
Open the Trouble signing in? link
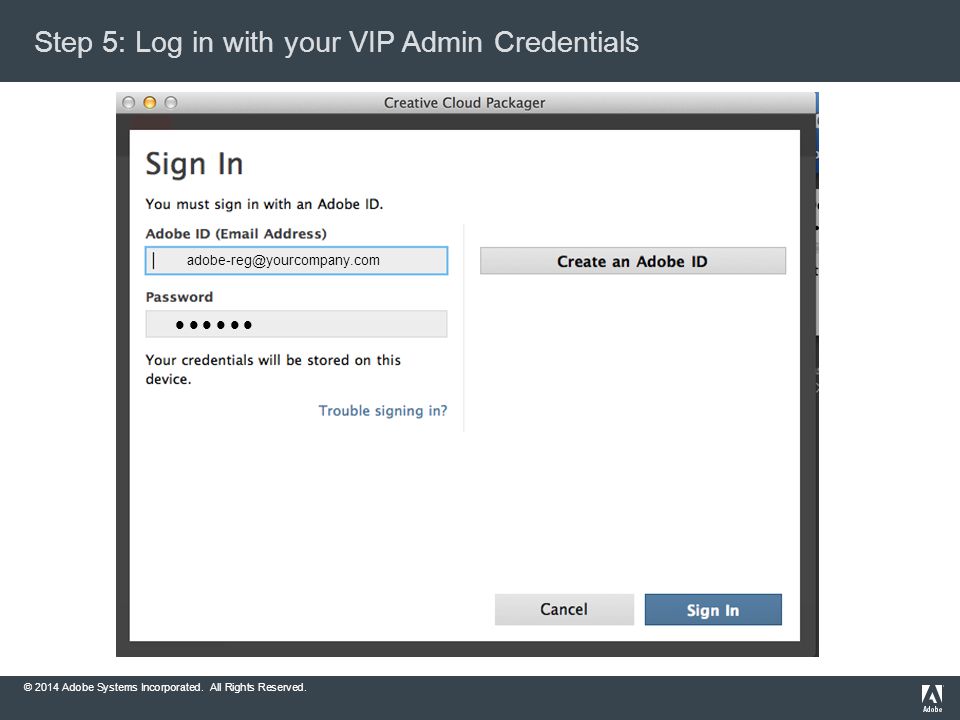click(x=383, y=410)
